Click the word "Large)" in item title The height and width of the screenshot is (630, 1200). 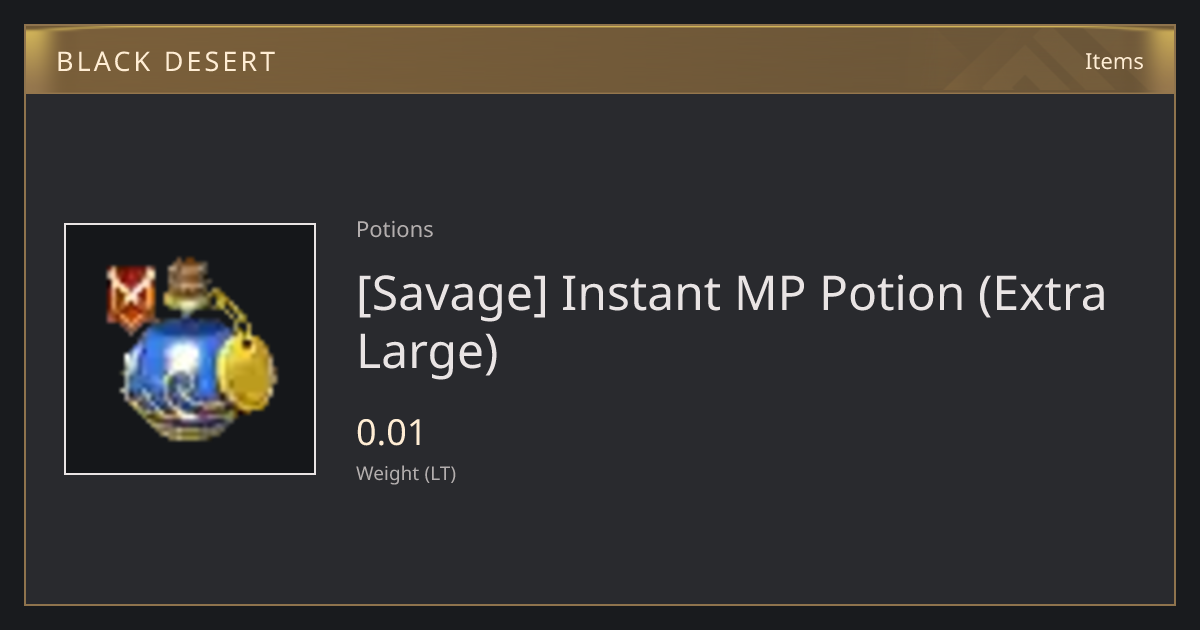pyautogui.click(x=427, y=352)
